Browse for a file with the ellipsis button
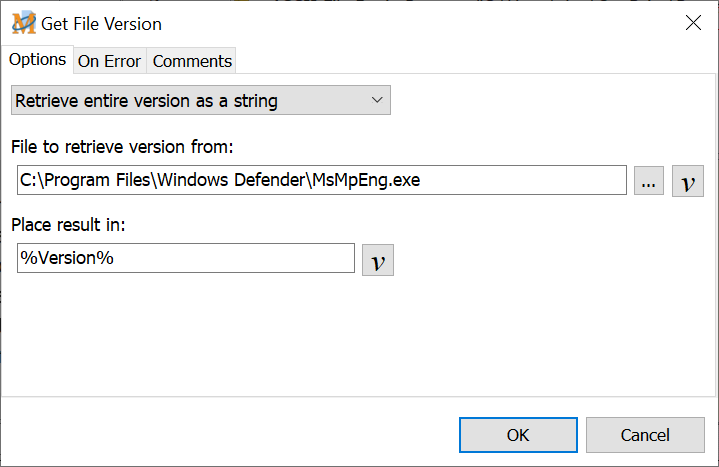Screen dimensions: 719x467 (648, 181)
